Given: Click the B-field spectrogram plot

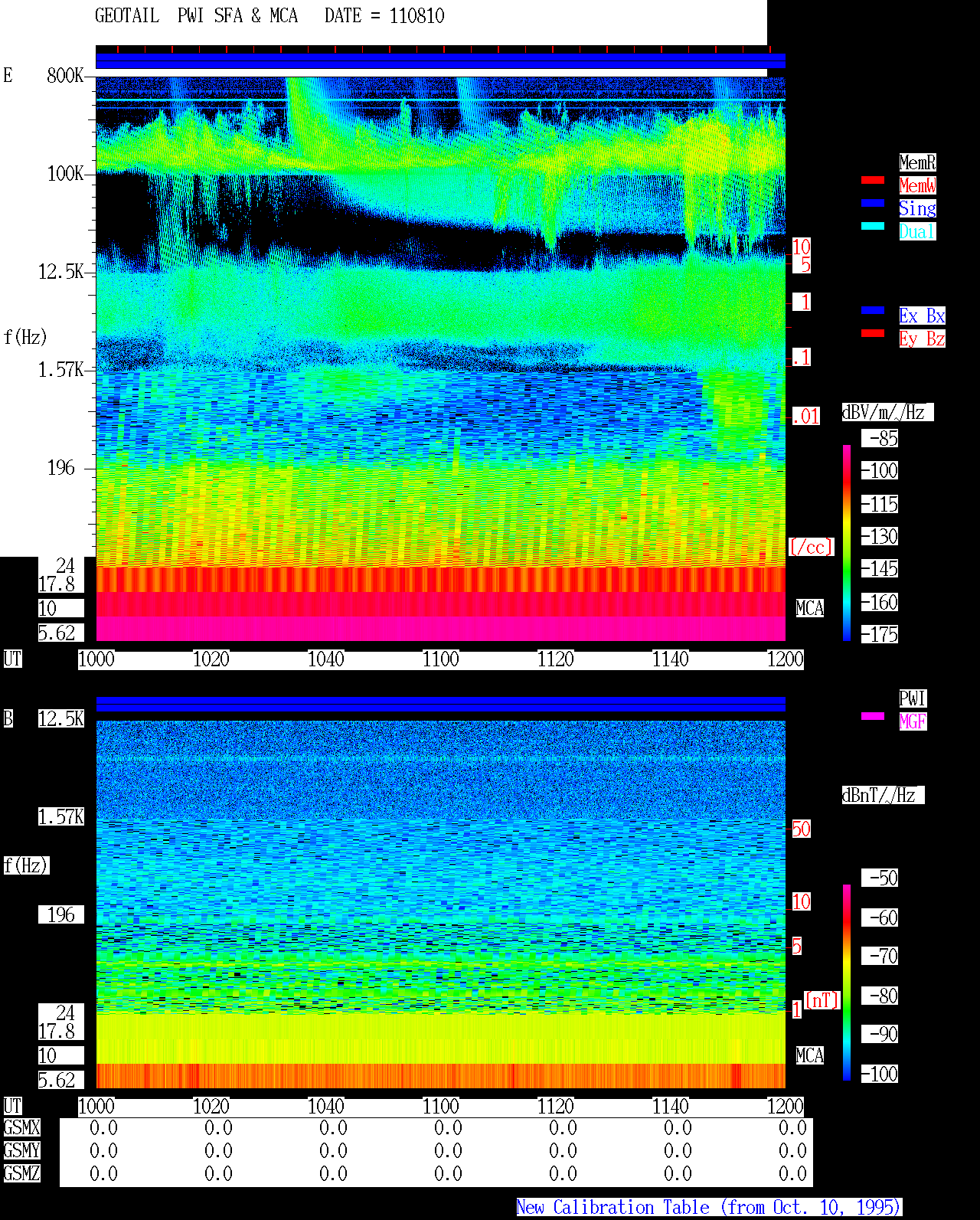Looking at the screenshot, I should pyautogui.click(x=440, y=904).
